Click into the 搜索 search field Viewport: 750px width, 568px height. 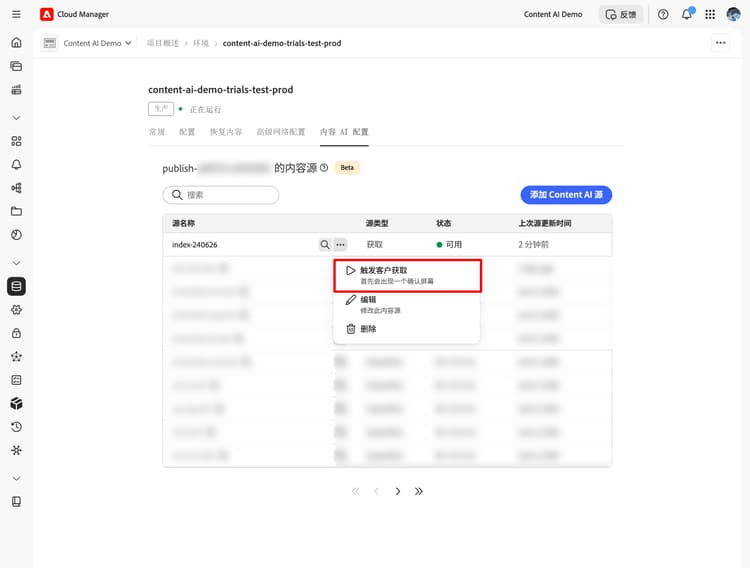[221, 195]
